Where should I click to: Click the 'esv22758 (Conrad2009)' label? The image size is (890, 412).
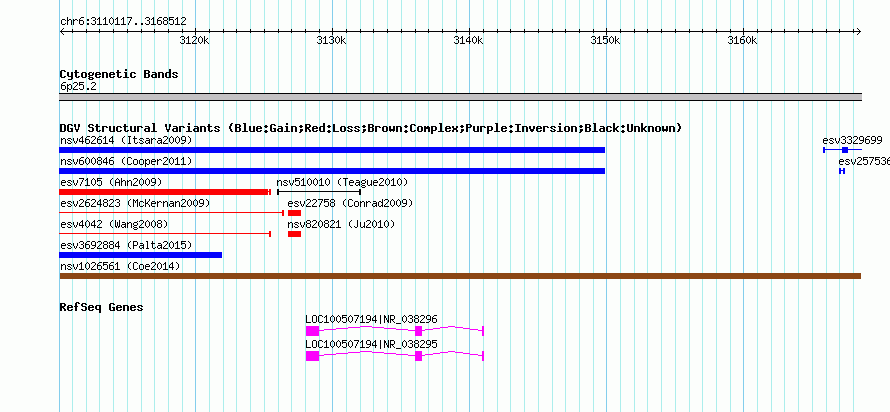pyautogui.click(x=350, y=203)
